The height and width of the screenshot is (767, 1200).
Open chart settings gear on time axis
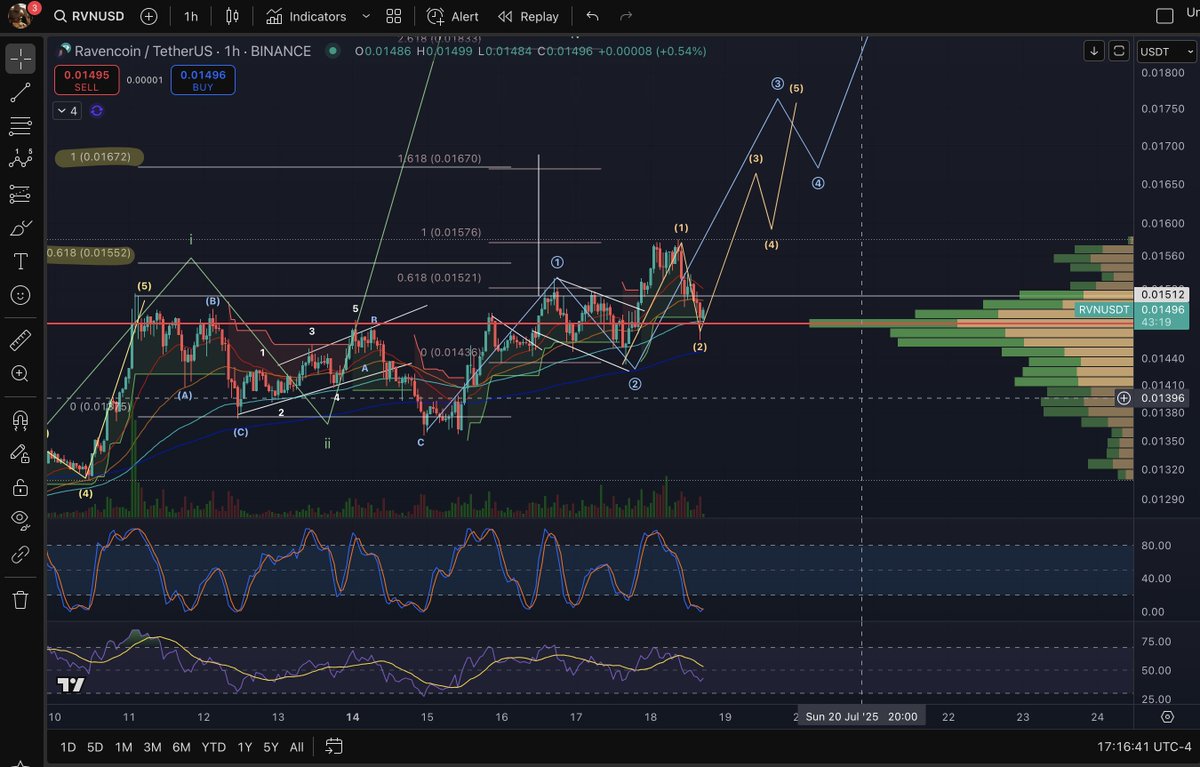coord(1167,717)
